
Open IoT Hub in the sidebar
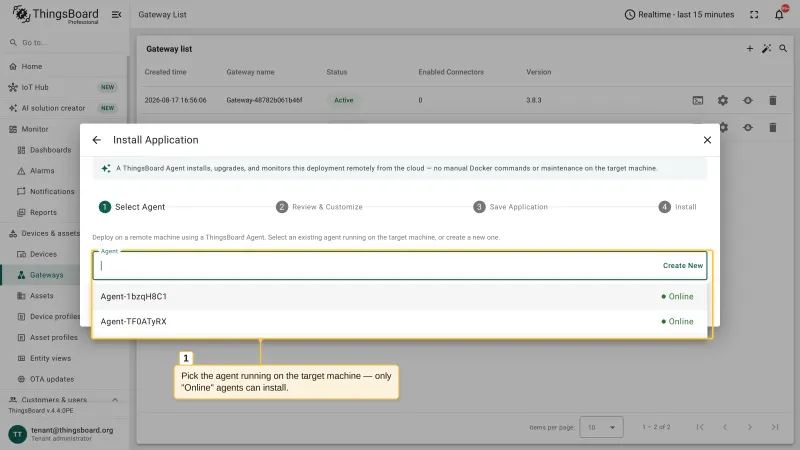click(63, 87)
